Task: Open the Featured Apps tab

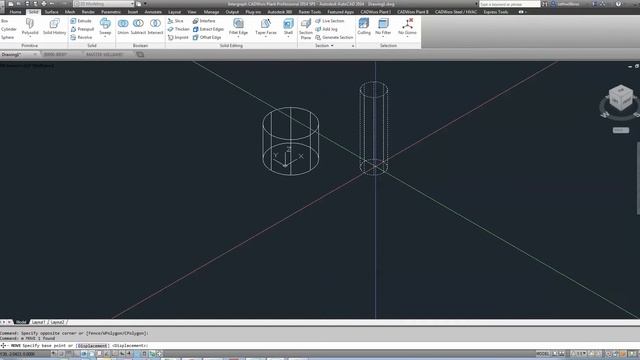Action: click(x=341, y=12)
